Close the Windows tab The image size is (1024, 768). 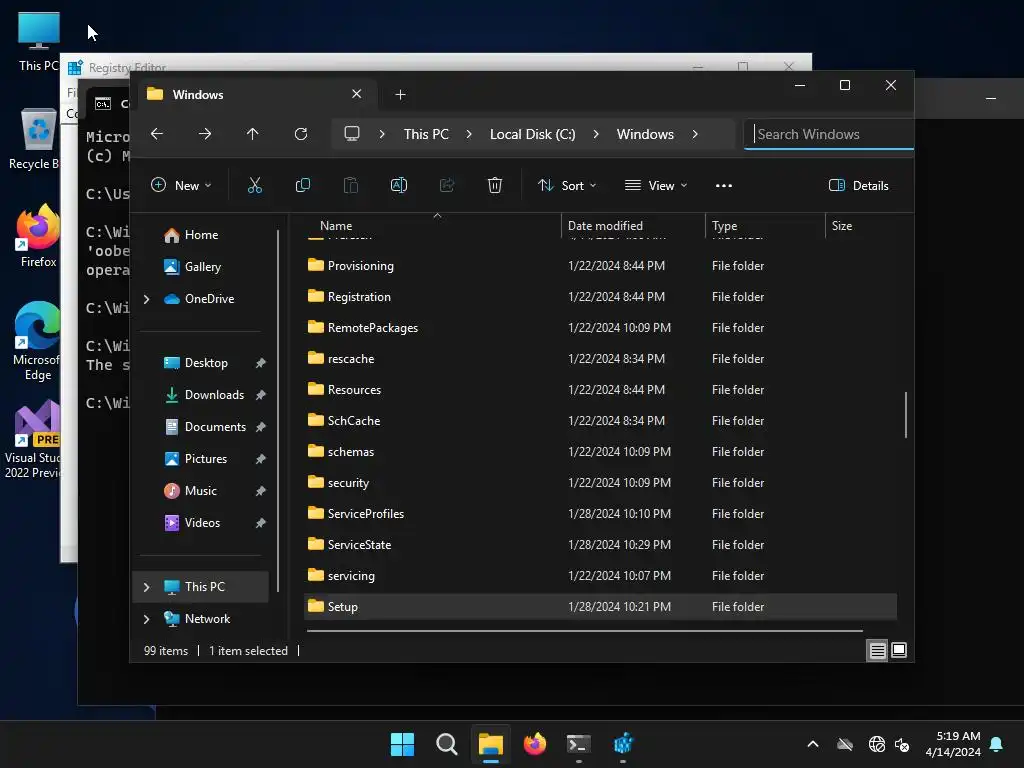pyautogui.click(x=357, y=94)
